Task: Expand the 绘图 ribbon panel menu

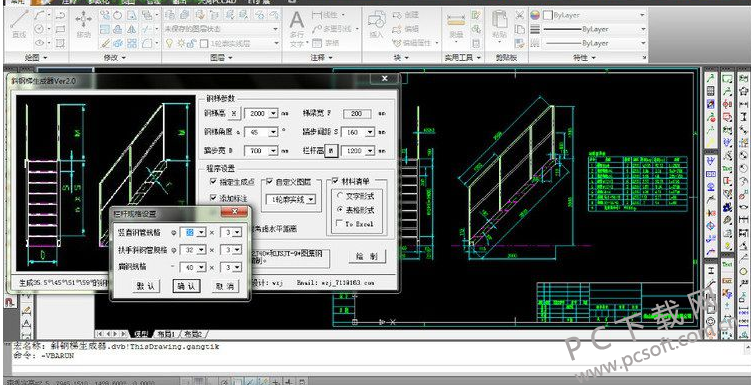Action: click(x=36, y=57)
